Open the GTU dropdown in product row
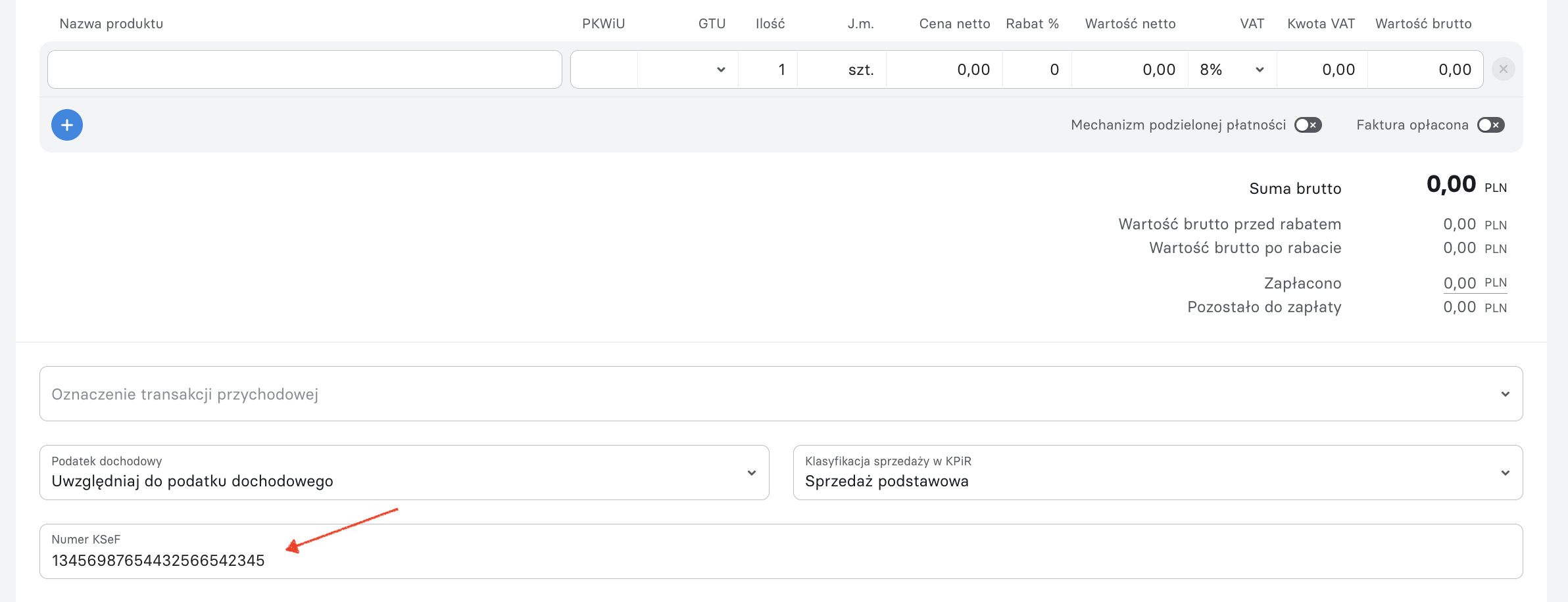 688,70
